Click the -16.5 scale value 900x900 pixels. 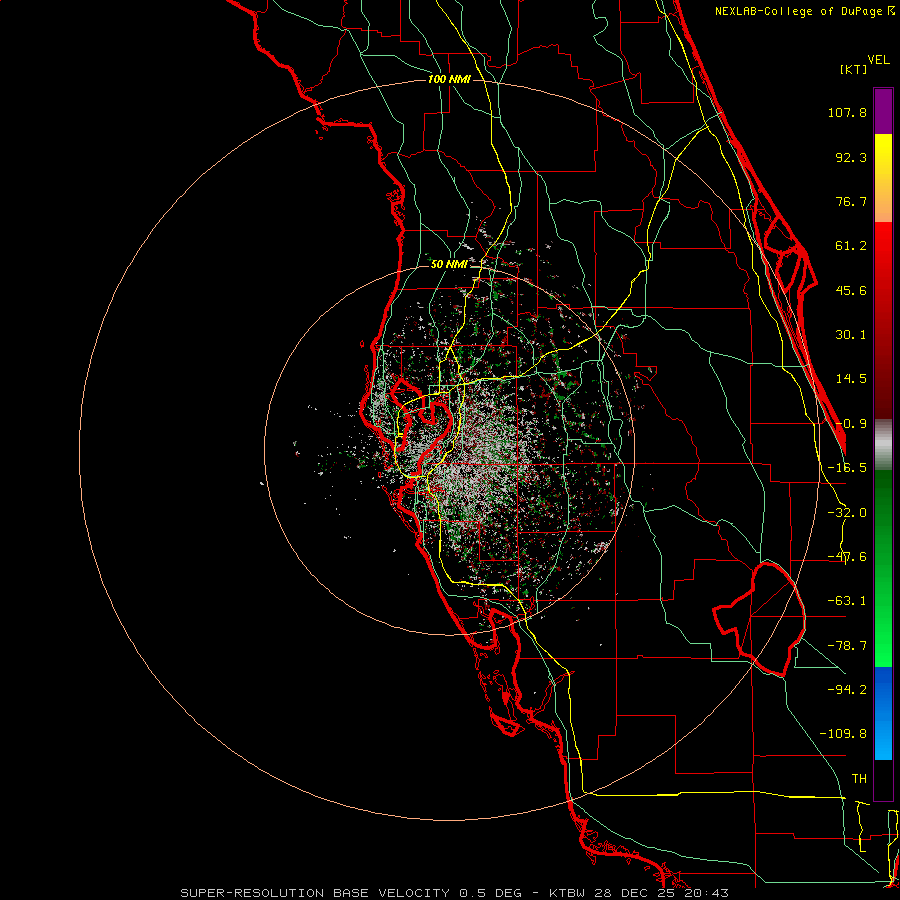pos(847,468)
